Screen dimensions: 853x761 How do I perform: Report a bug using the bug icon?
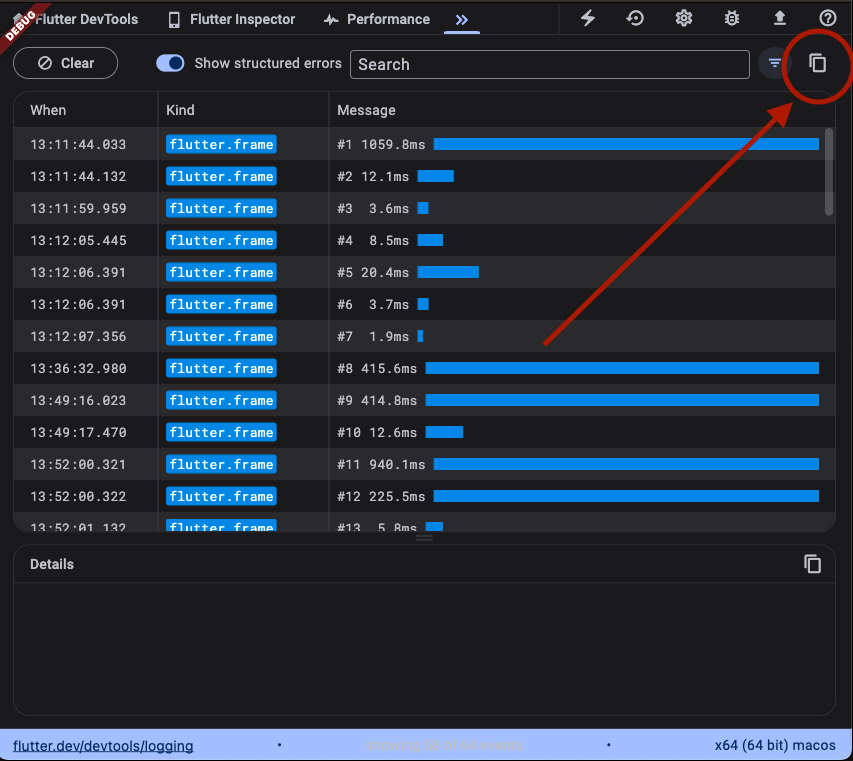731,18
